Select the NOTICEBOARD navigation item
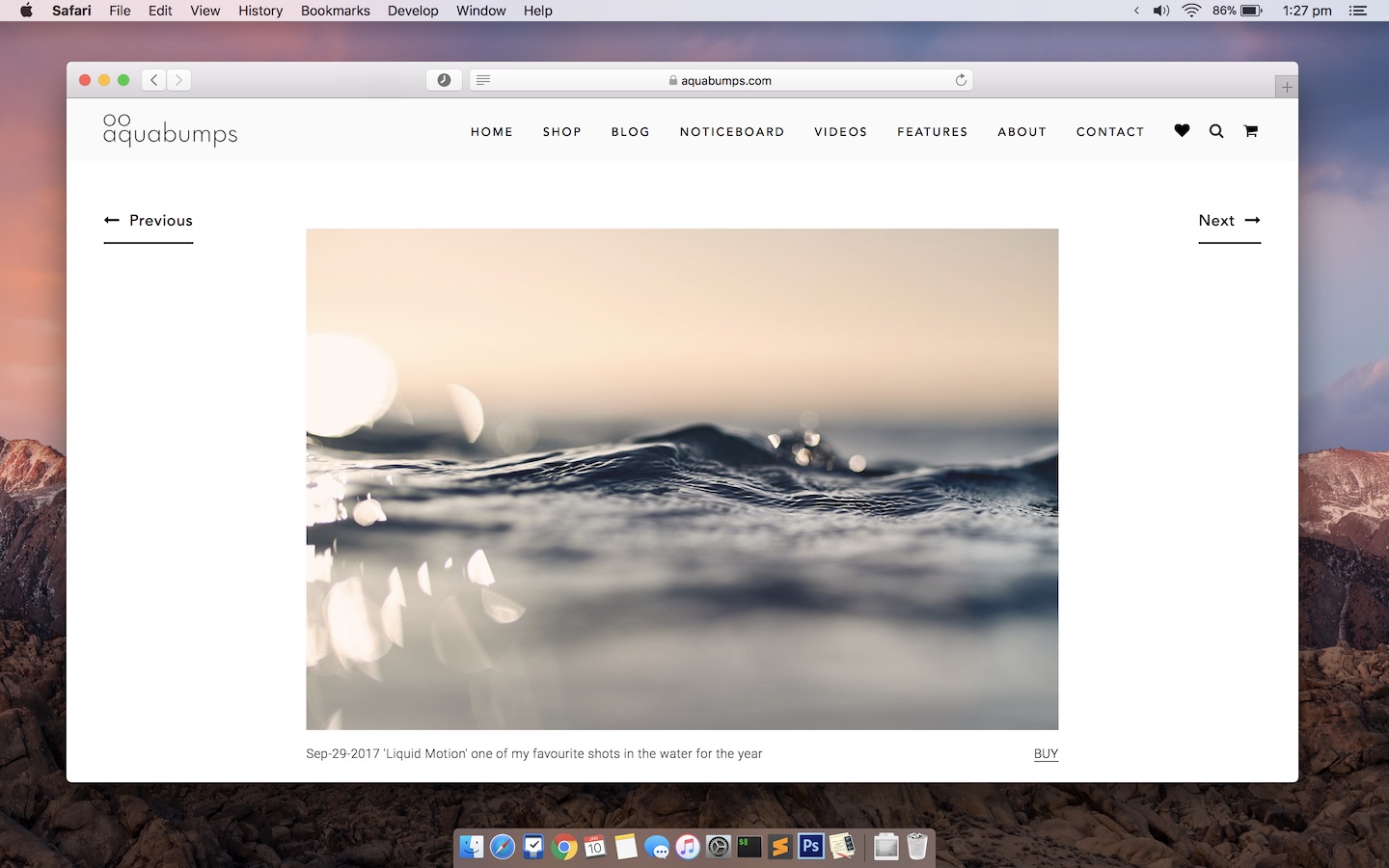The width and height of the screenshot is (1389, 868). [731, 131]
